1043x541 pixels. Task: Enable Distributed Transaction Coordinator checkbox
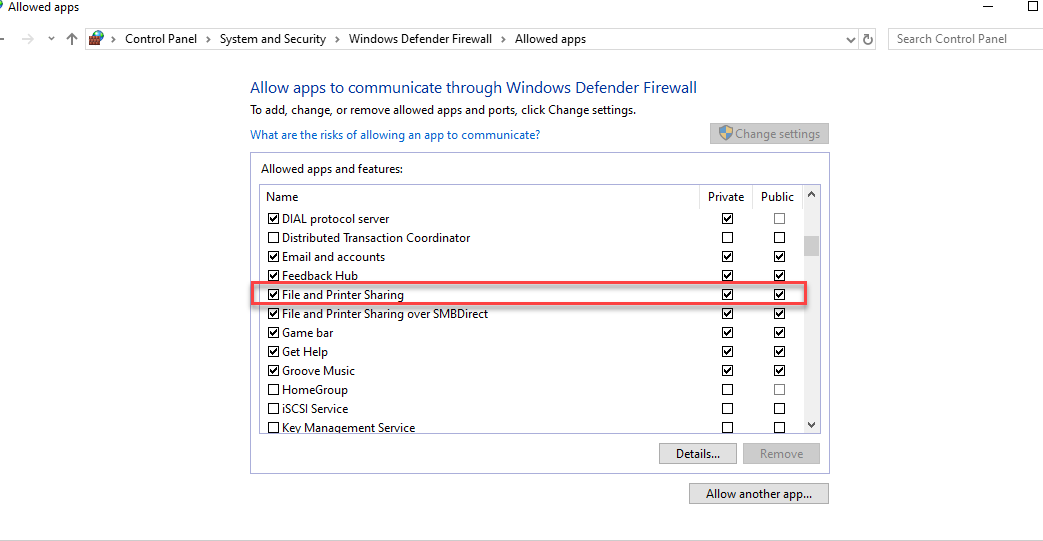tap(273, 238)
